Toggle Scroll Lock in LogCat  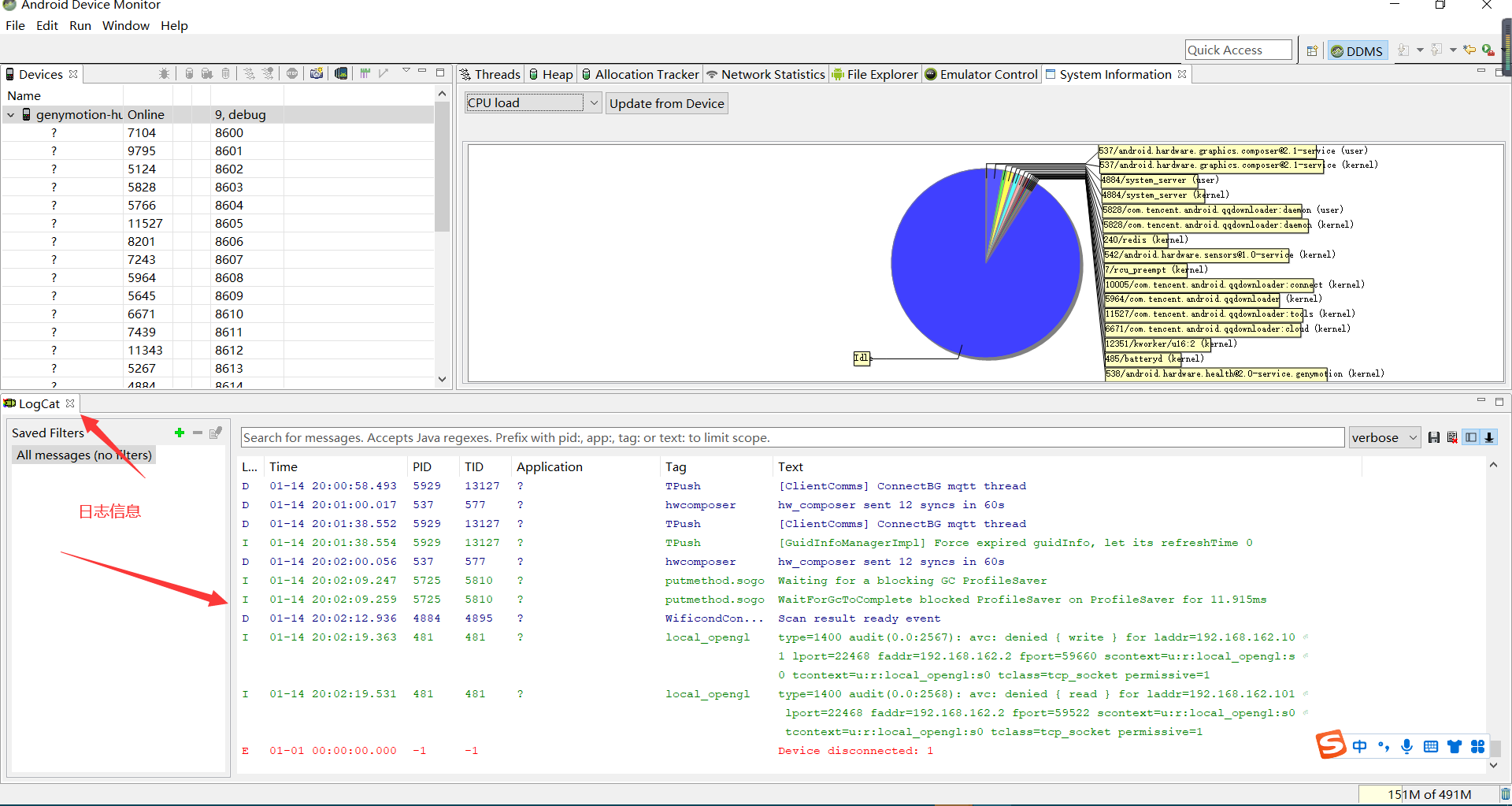click(1489, 437)
